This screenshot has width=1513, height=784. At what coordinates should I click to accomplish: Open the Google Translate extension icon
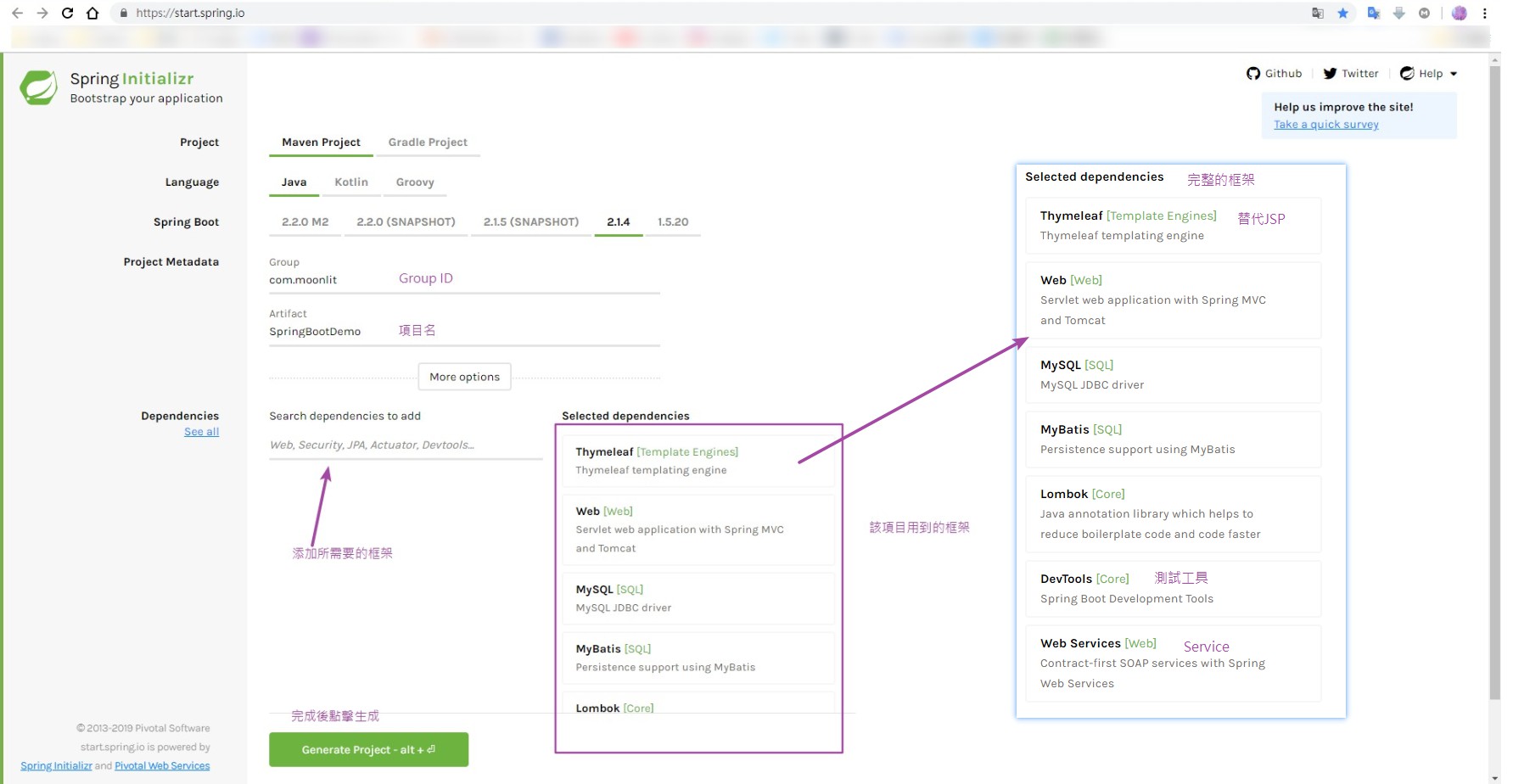coord(1374,13)
